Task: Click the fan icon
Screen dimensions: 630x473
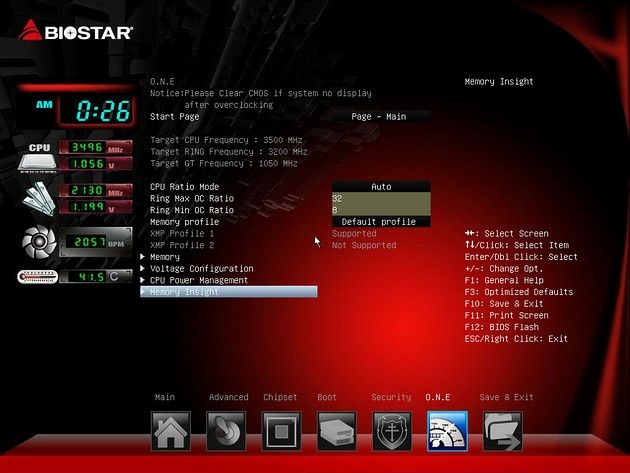Action: 39,242
